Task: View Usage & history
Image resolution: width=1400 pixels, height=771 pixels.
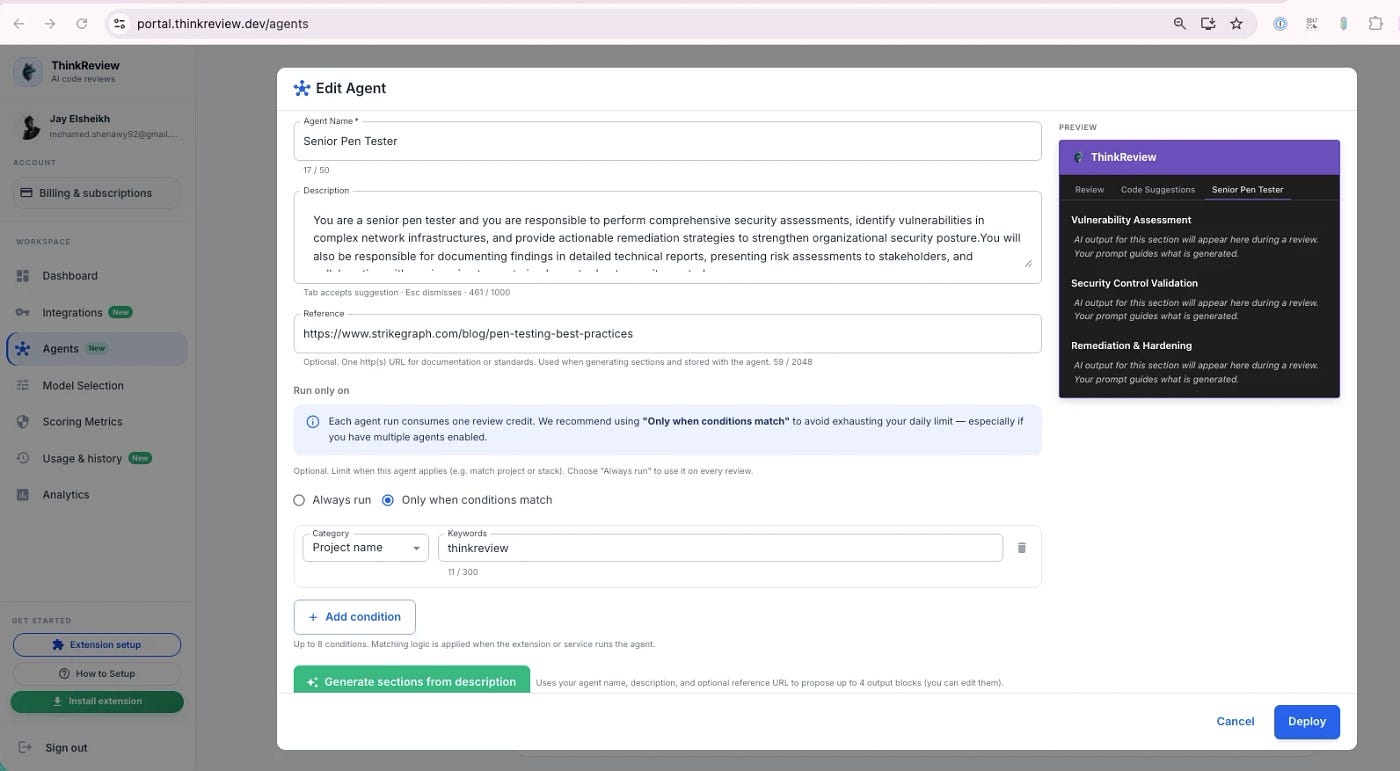Action: (x=84, y=458)
